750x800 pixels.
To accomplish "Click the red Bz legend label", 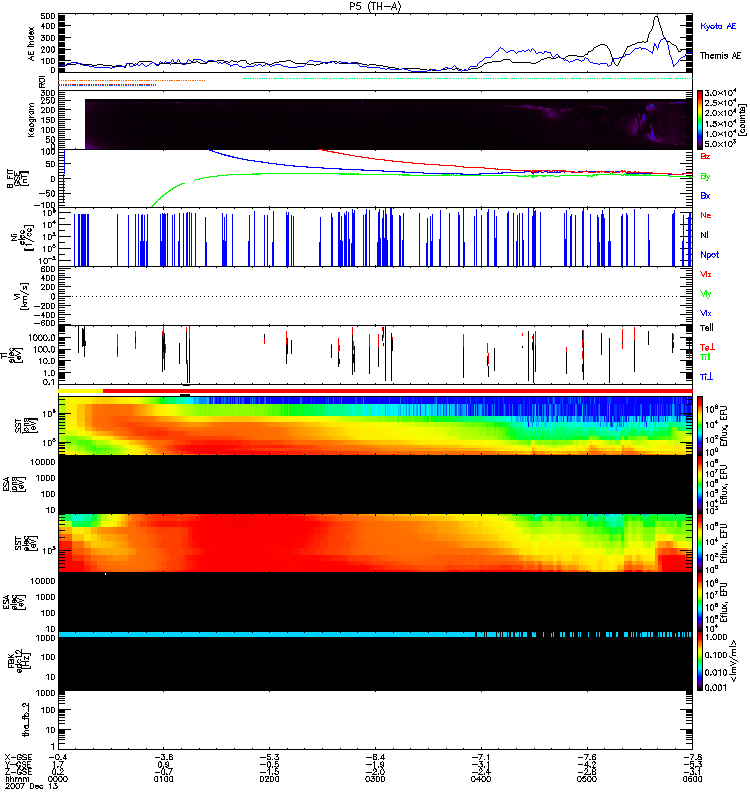I will [705, 156].
